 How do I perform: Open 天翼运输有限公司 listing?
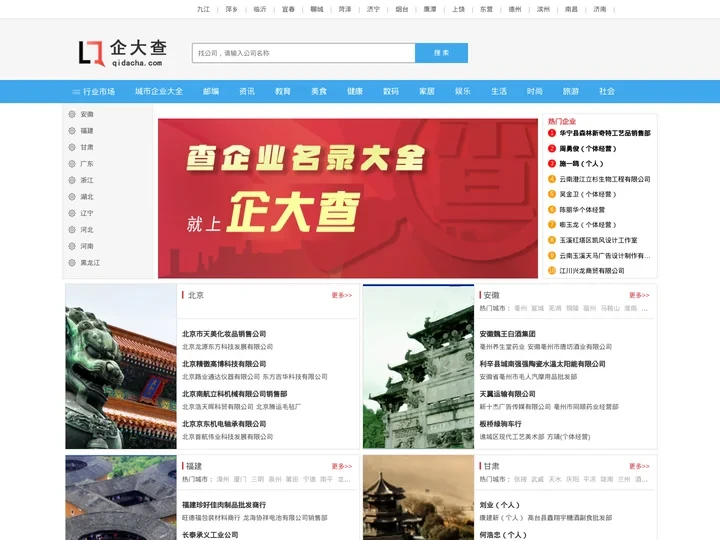pyautogui.click(x=507, y=394)
